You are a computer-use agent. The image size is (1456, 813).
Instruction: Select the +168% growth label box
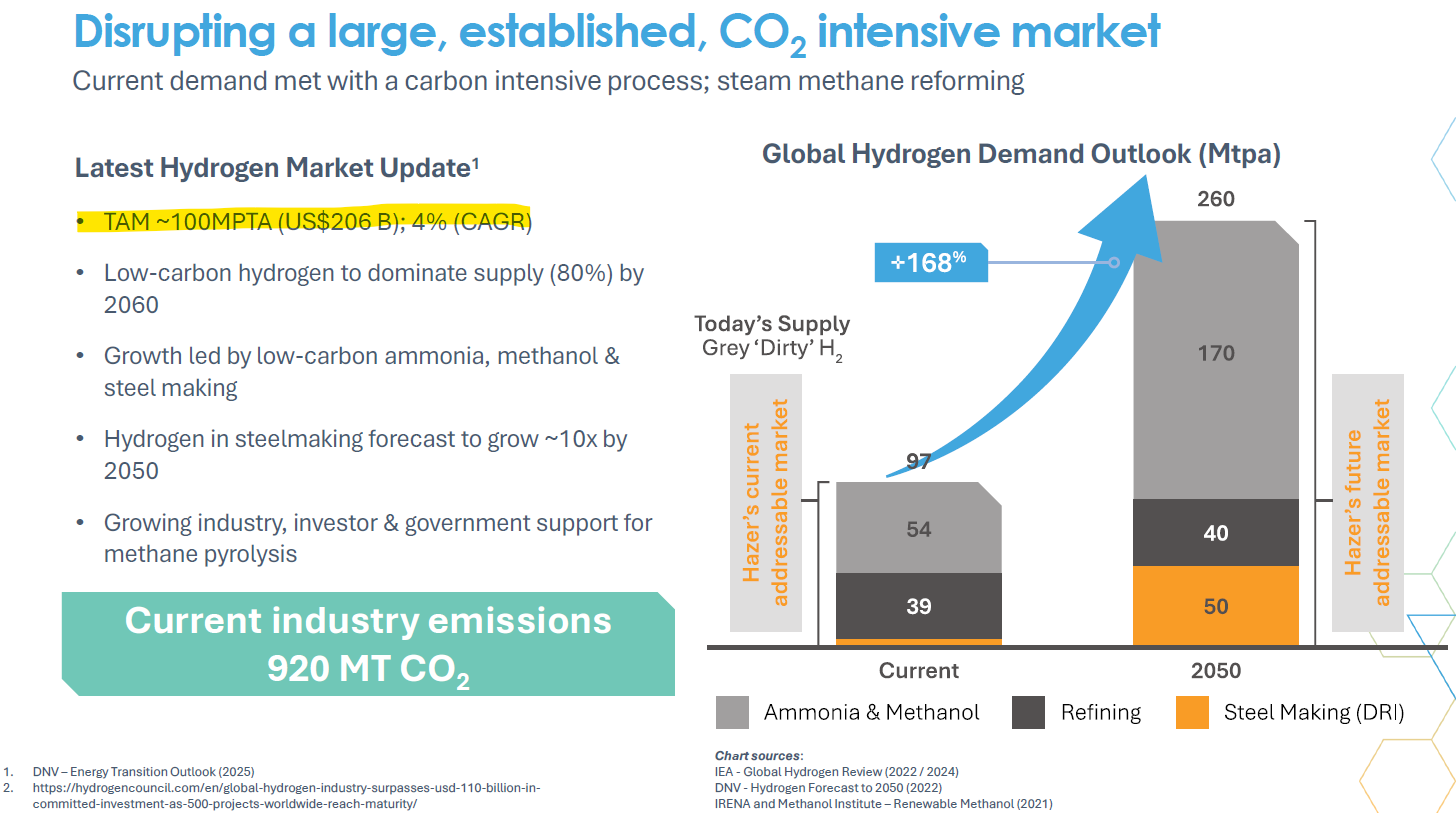click(931, 264)
